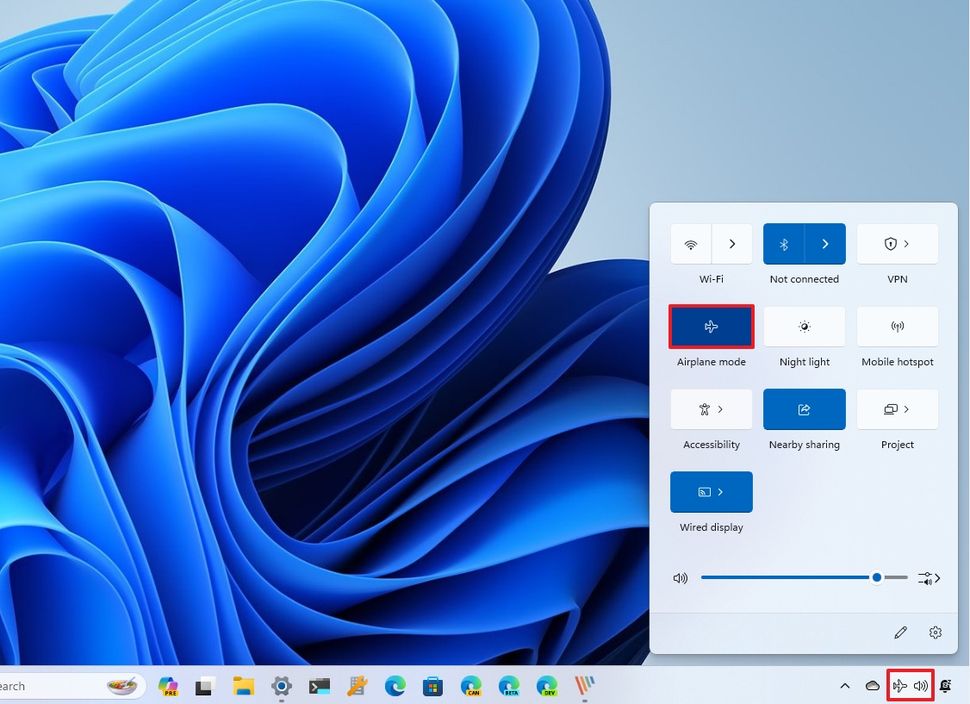
Task: Adjust the volume slider
Action: click(x=876, y=577)
